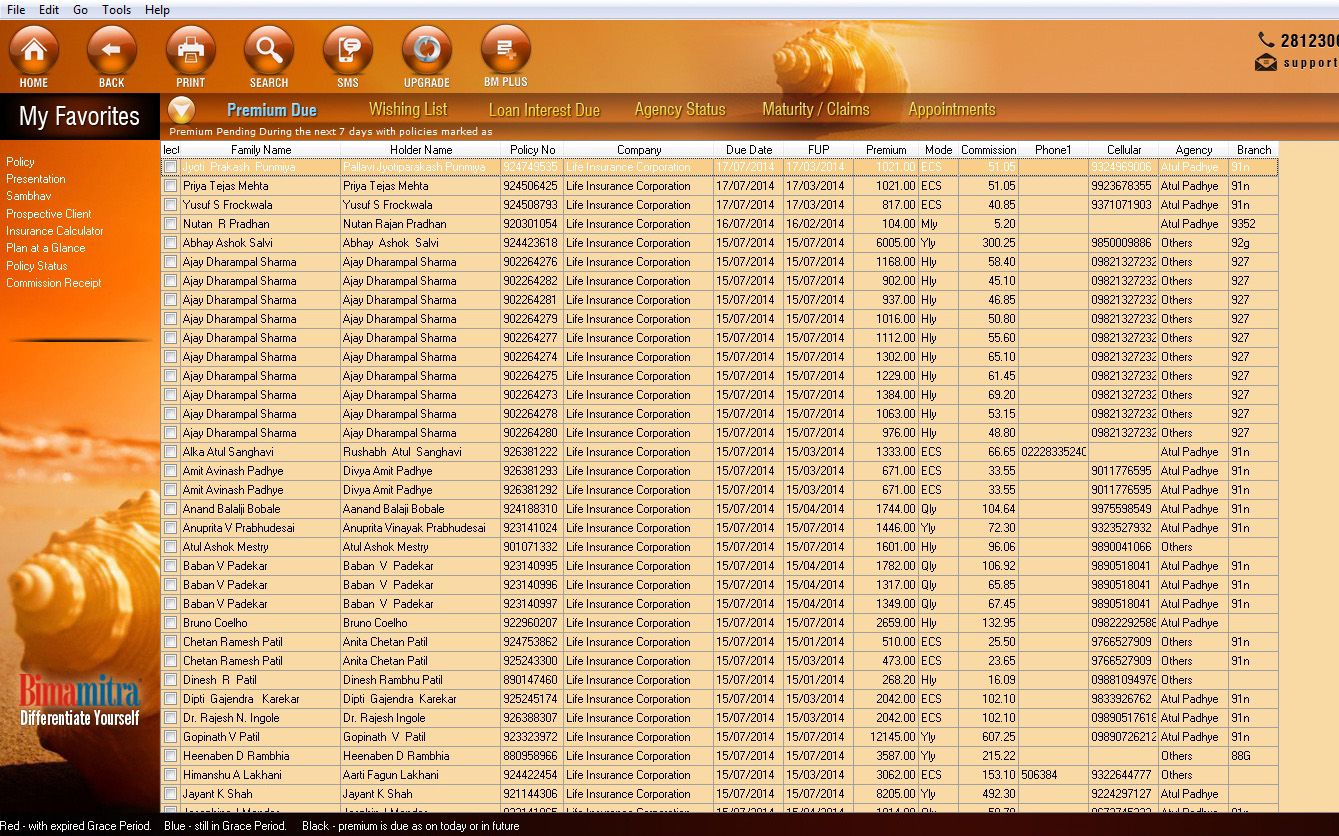The width and height of the screenshot is (1339, 836).
Task: Open the Policy Status link
Action: pos(37,266)
